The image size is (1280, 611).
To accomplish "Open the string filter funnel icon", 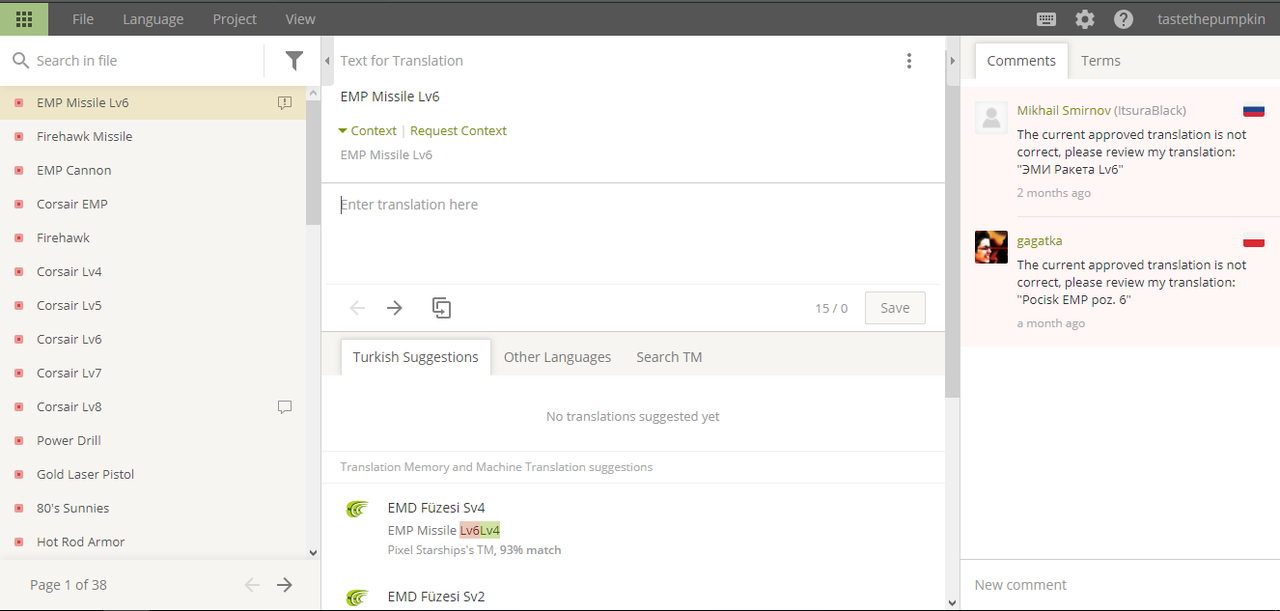I will [294, 61].
